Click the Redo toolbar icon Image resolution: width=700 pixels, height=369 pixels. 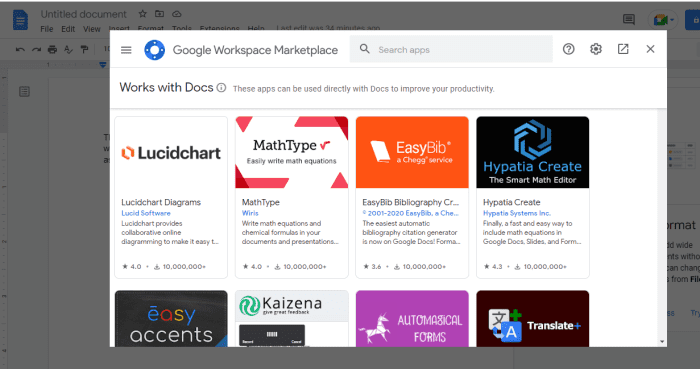[36, 50]
